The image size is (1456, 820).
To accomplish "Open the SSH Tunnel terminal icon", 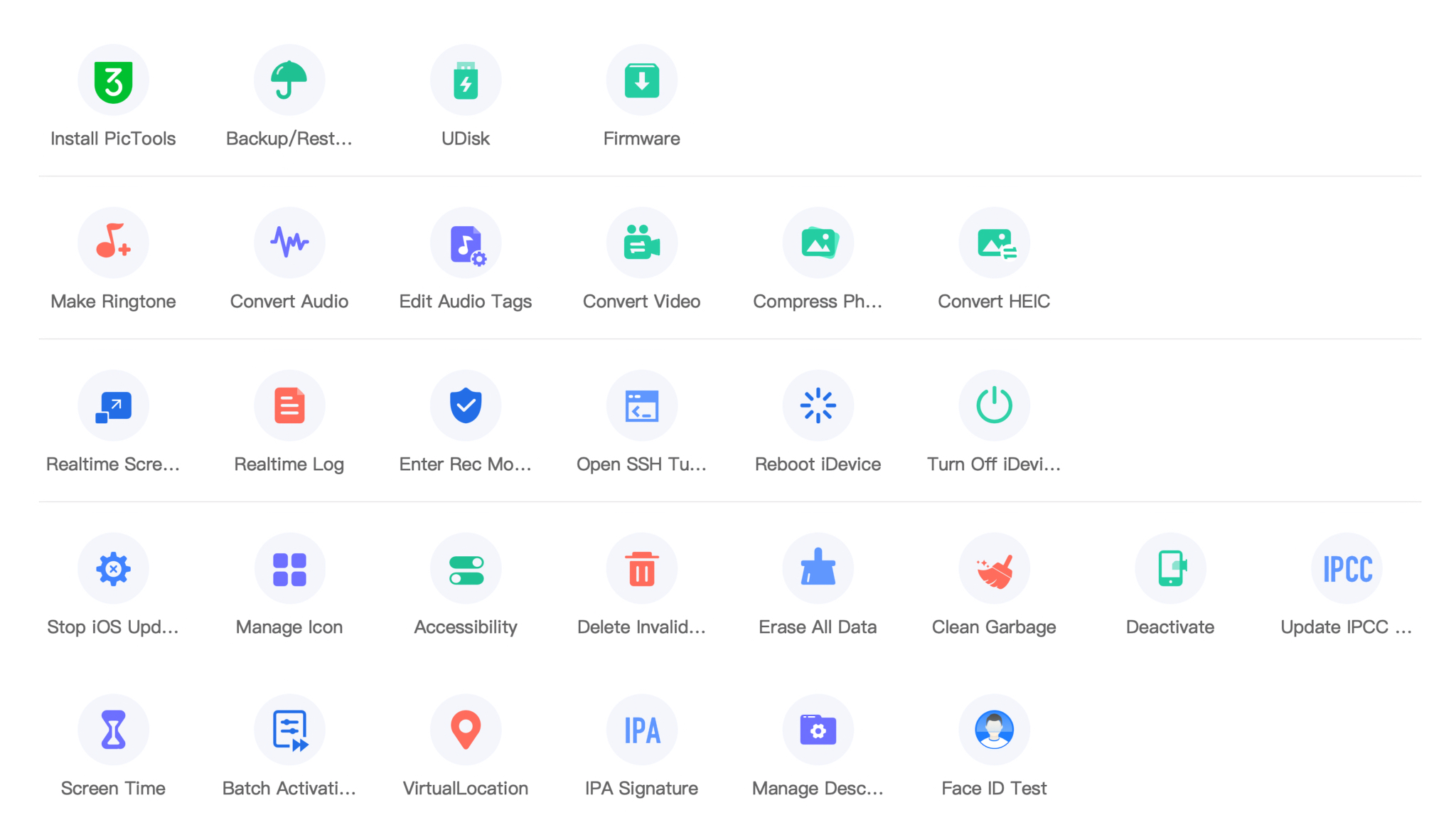I will coord(642,405).
